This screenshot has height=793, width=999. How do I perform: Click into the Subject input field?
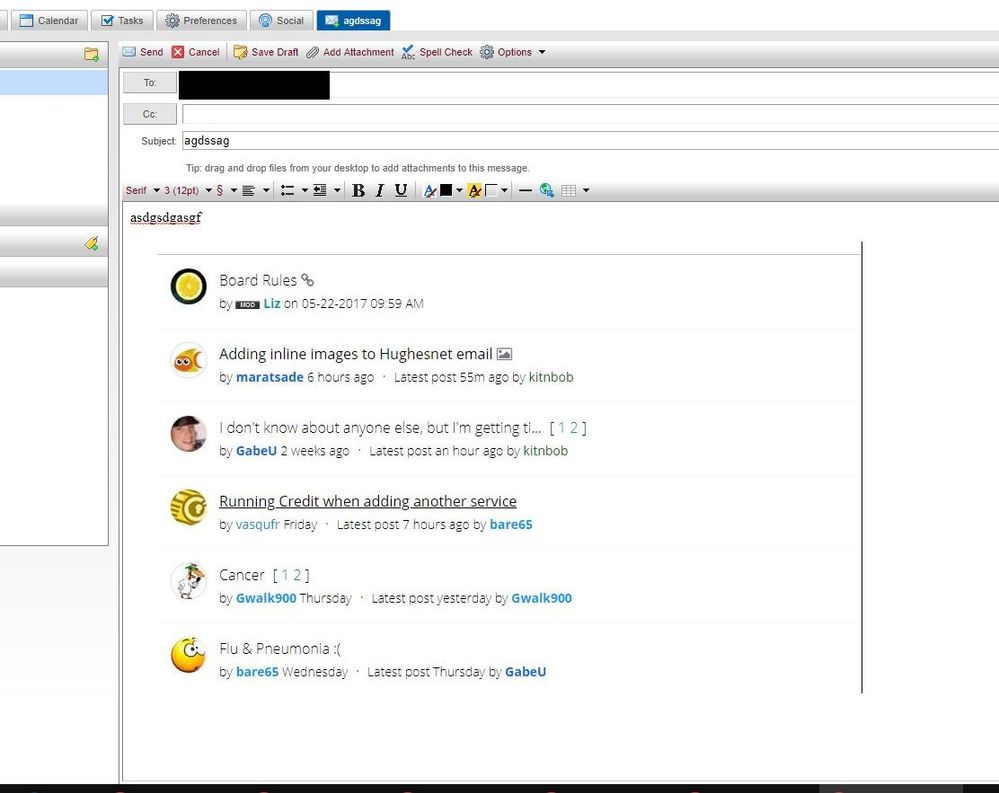(x=588, y=141)
